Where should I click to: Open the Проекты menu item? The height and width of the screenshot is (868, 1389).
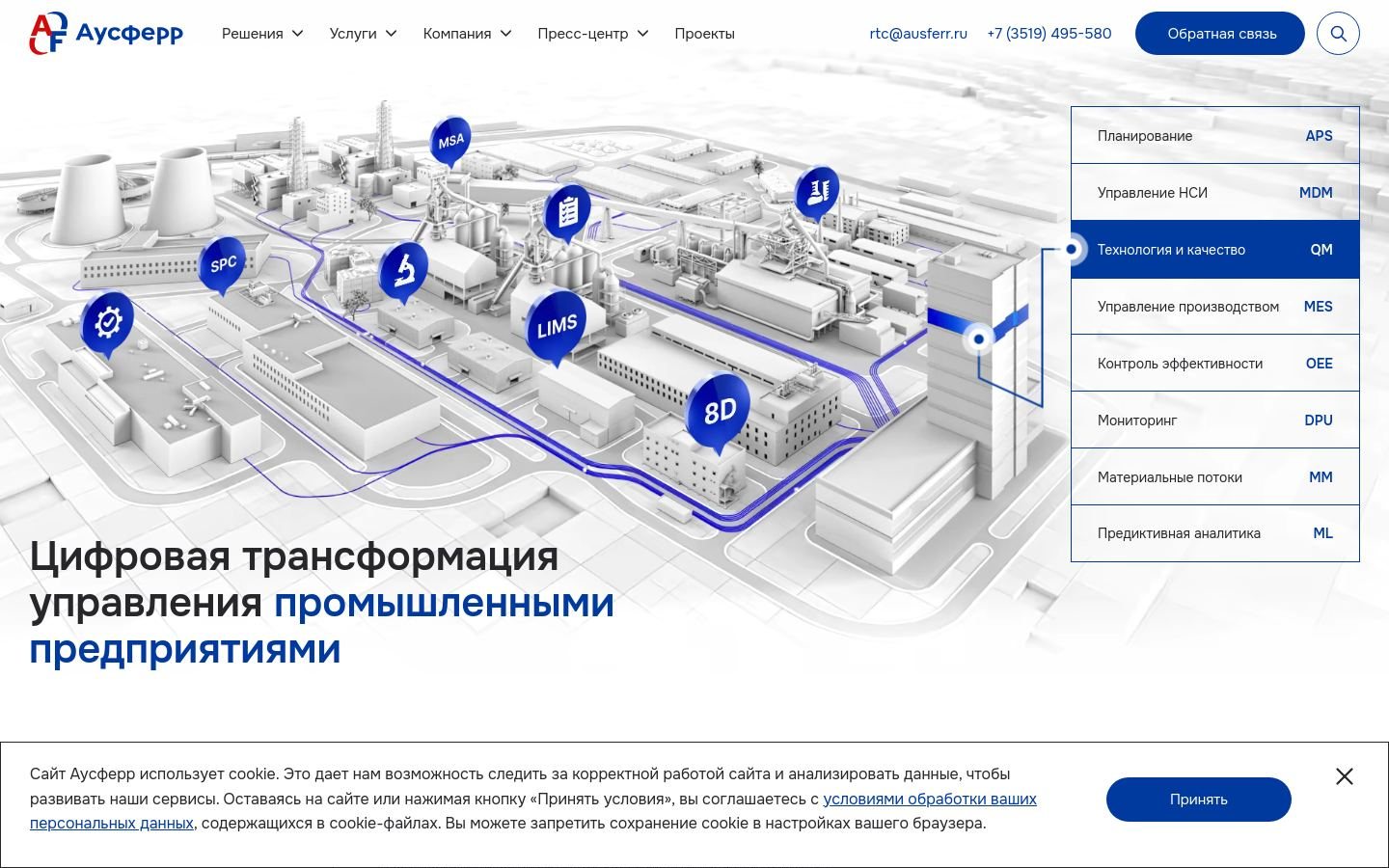coord(704,34)
